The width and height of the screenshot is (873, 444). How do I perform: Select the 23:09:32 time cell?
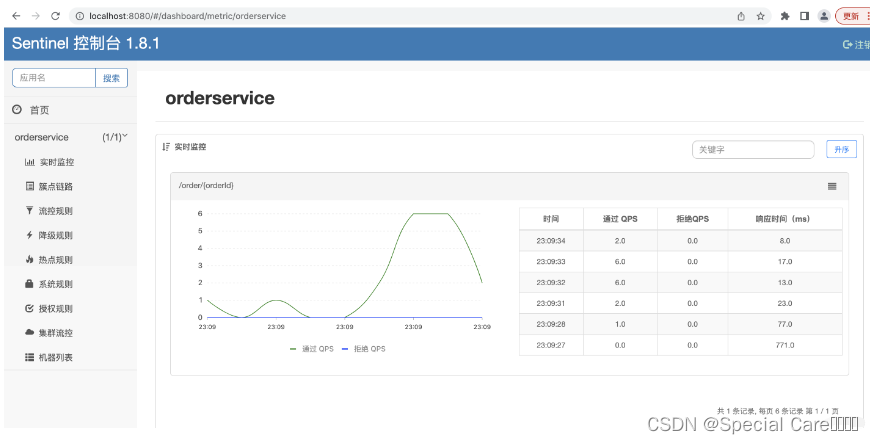(x=551, y=282)
